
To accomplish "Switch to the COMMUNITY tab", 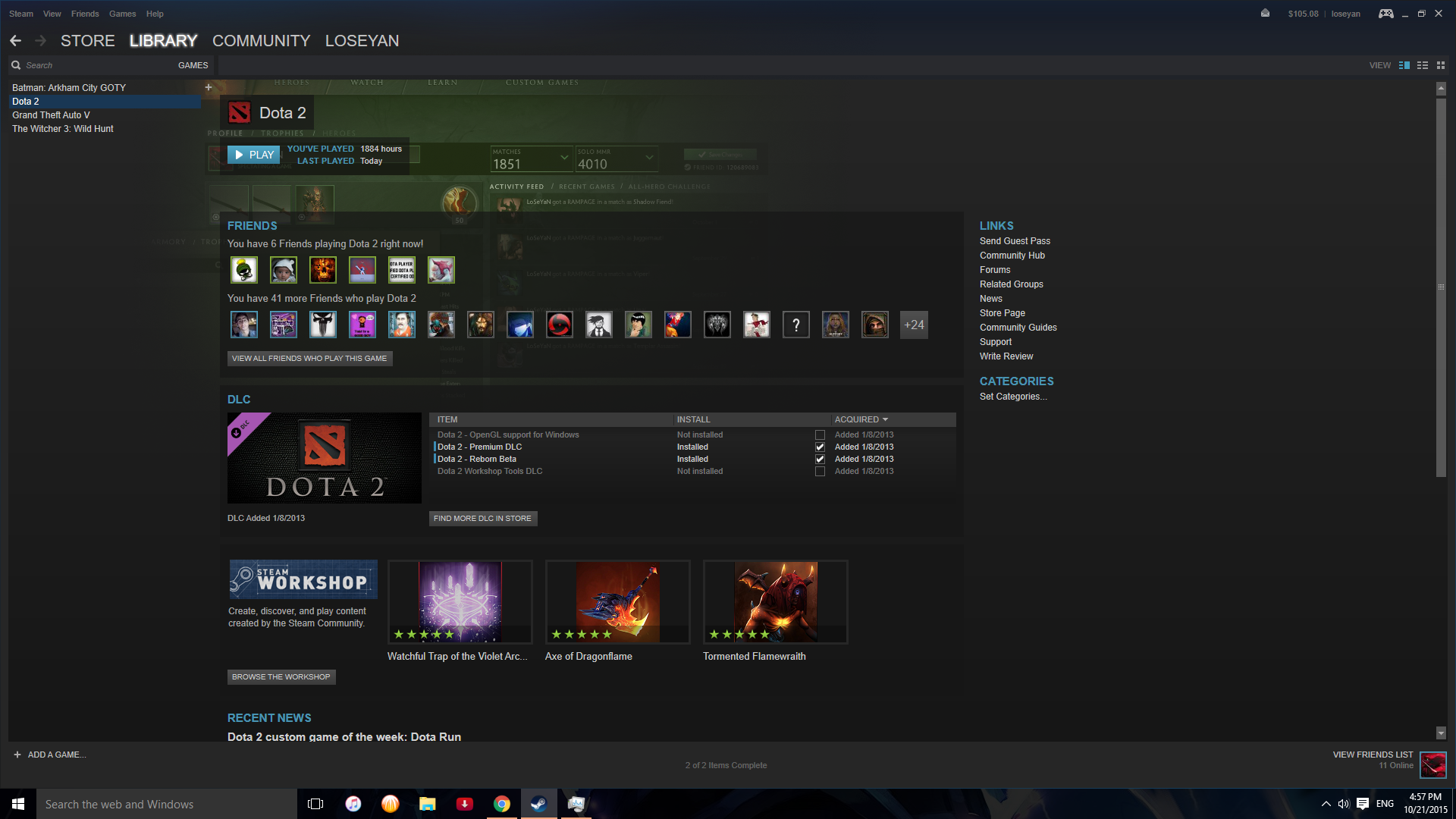I will click(x=262, y=41).
